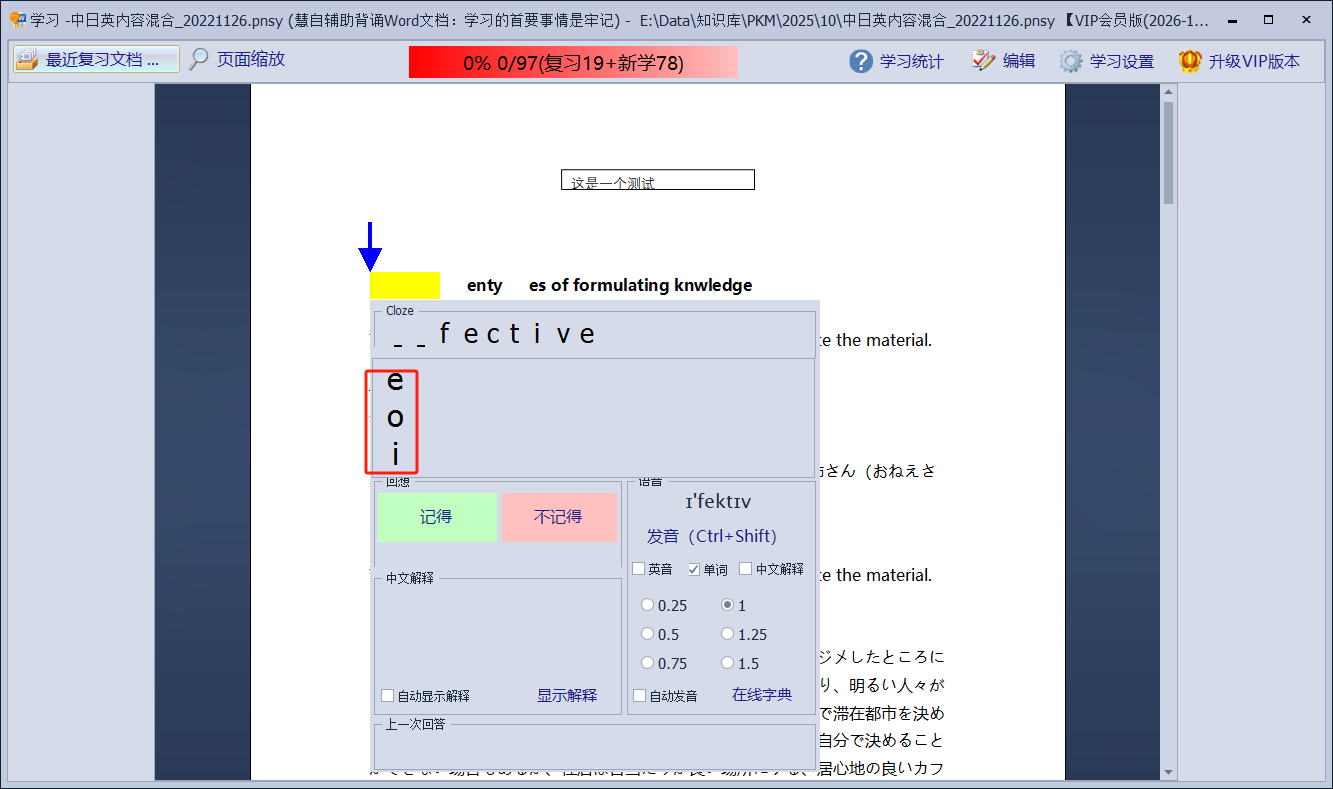Click the application icon in the title bar
The height and width of the screenshot is (789, 1333).
[18, 19]
